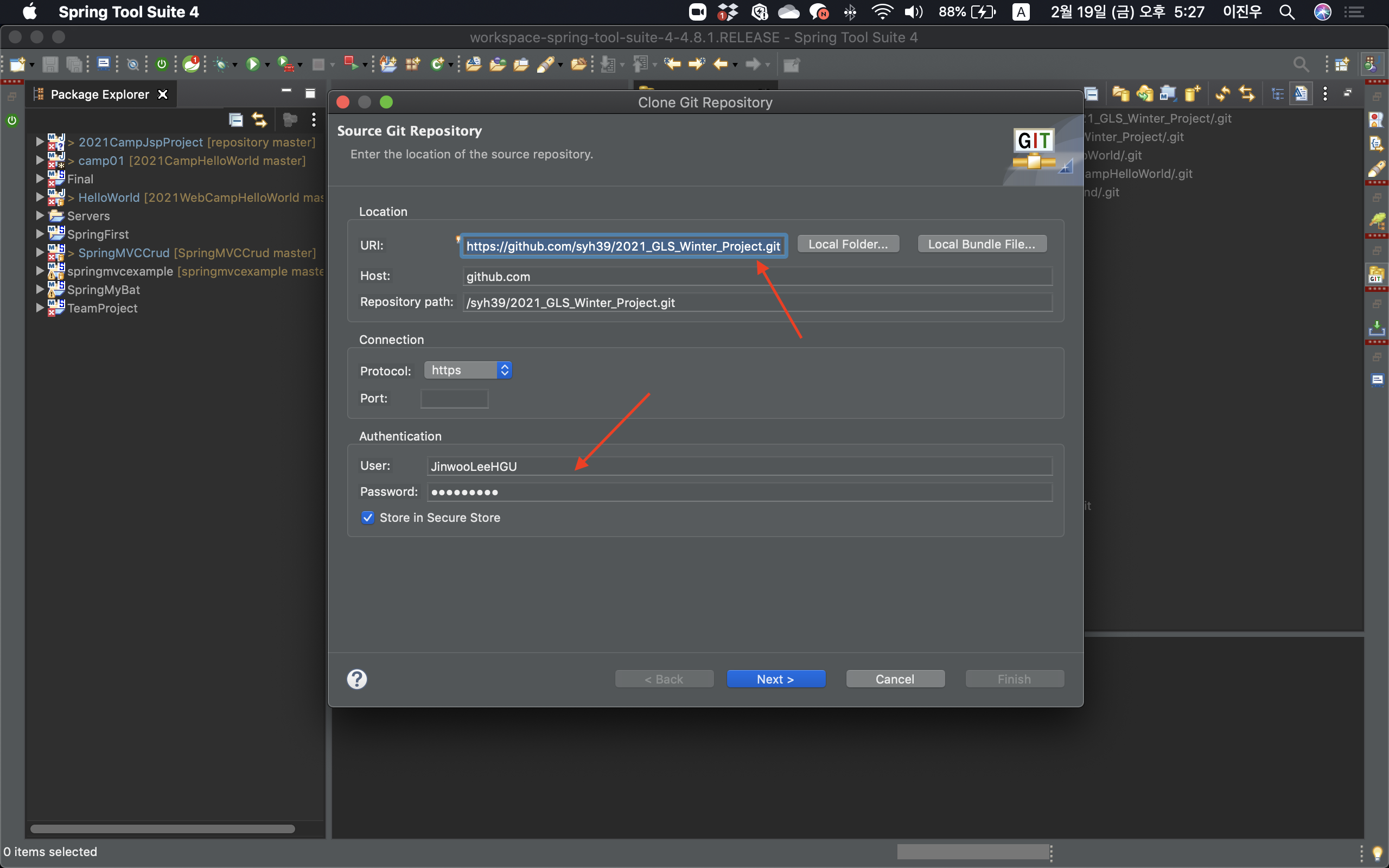Expand the Servers folder
1389x868 pixels.
coord(40,216)
